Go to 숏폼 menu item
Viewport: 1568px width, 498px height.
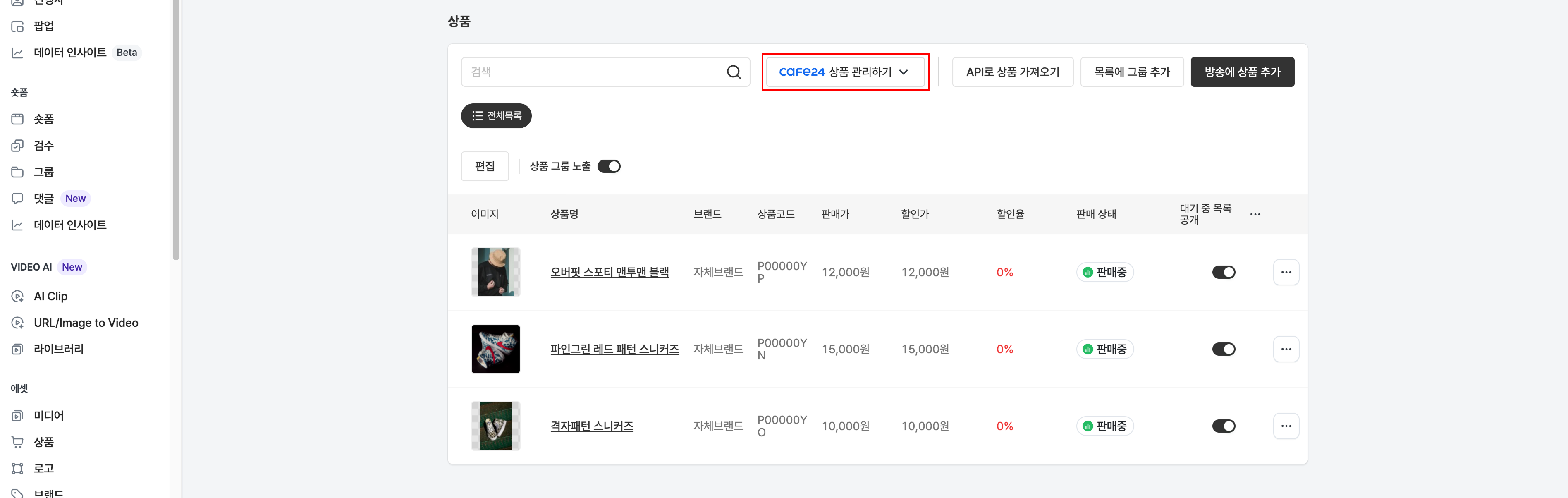(43, 119)
